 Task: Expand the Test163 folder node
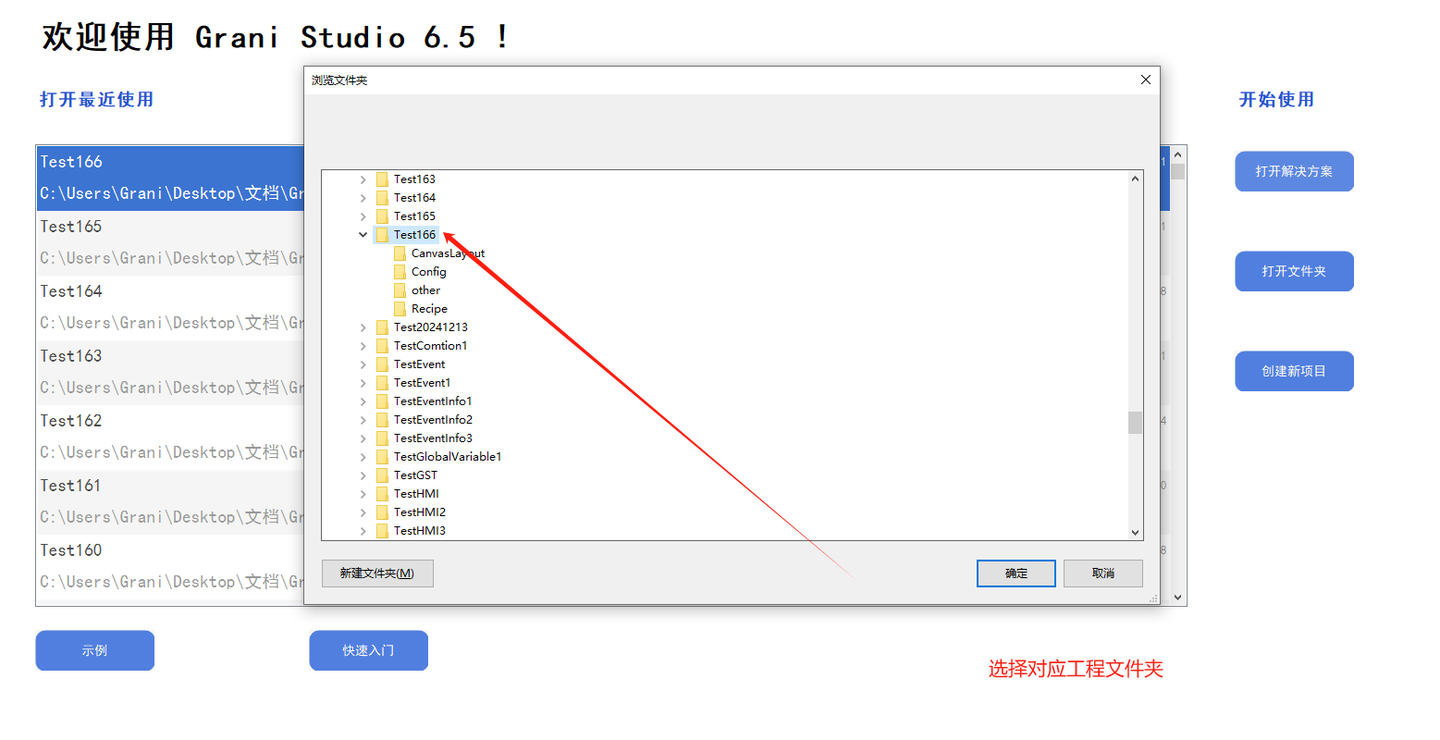tap(363, 179)
